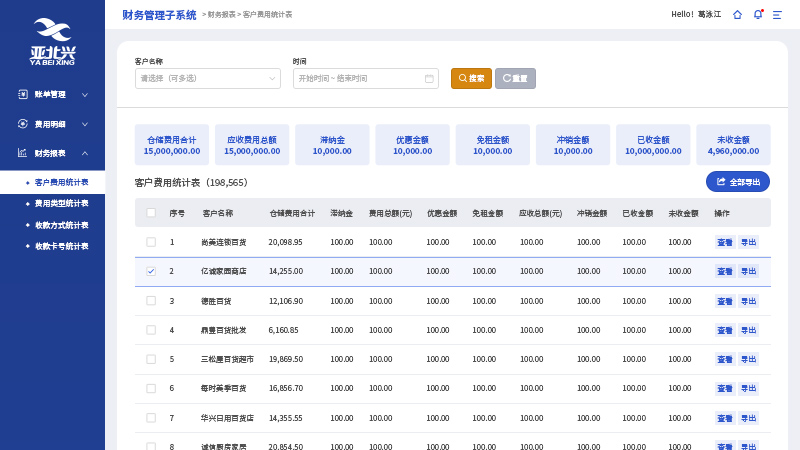
Task: Click the amount 12,106.90 in row 3
Action: point(286,301)
